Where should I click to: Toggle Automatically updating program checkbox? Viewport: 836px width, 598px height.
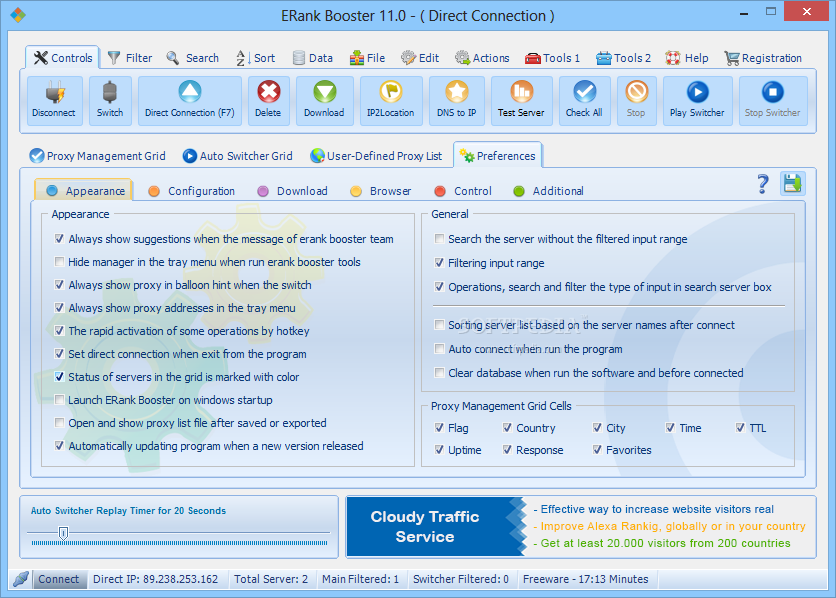pos(59,446)
